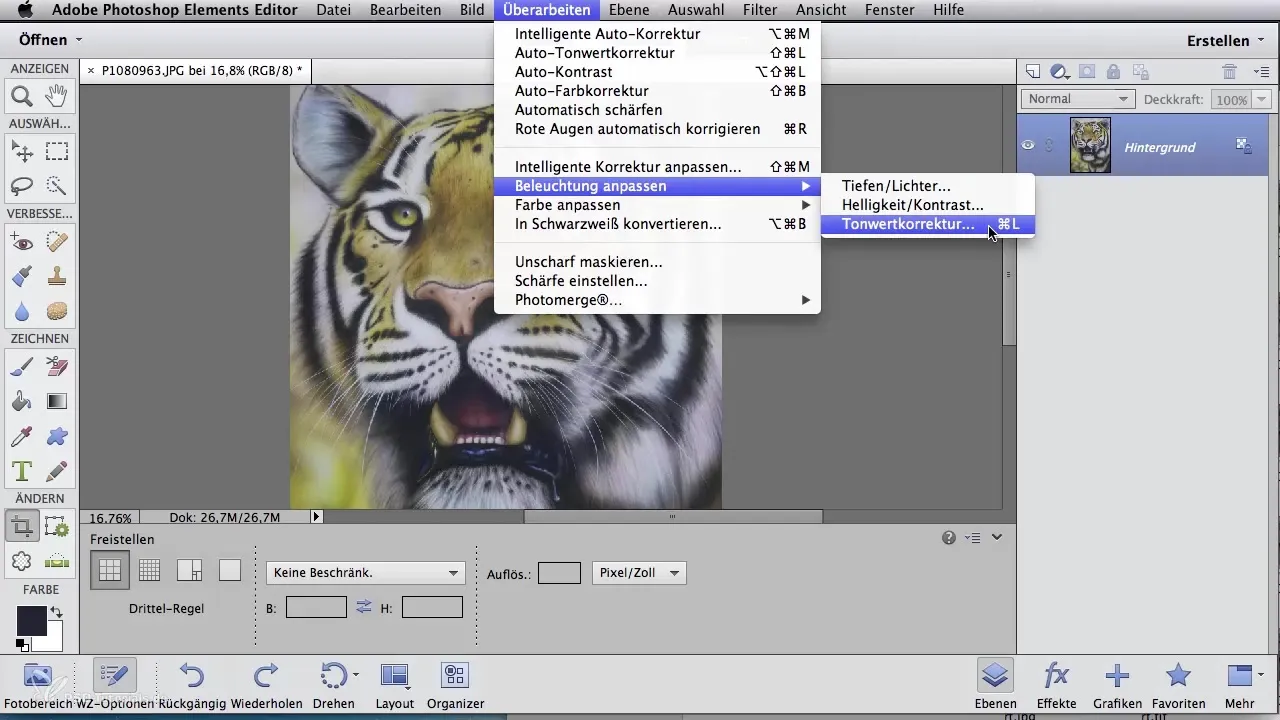Select the Hand tool
1280x720 pixels.
pyautogui.click(x=57, y=97)
